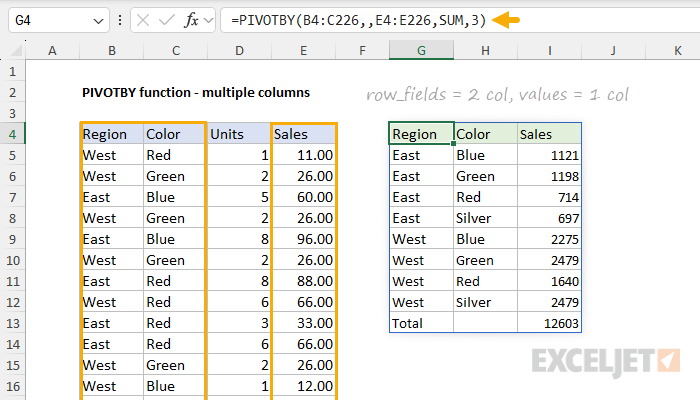Select column B header
This screenshot has height=400, width=700.
point(112,50)
